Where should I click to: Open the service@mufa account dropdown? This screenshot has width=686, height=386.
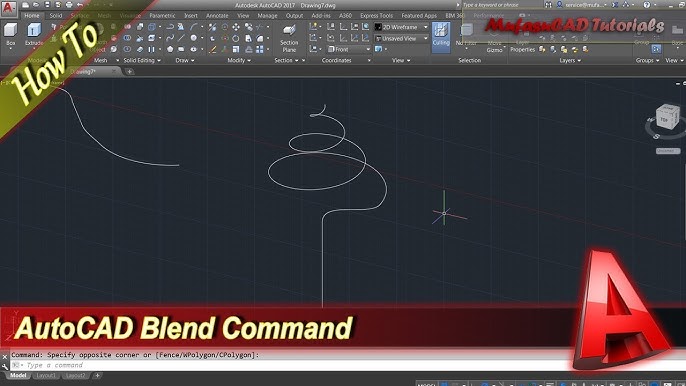[586, 5]
